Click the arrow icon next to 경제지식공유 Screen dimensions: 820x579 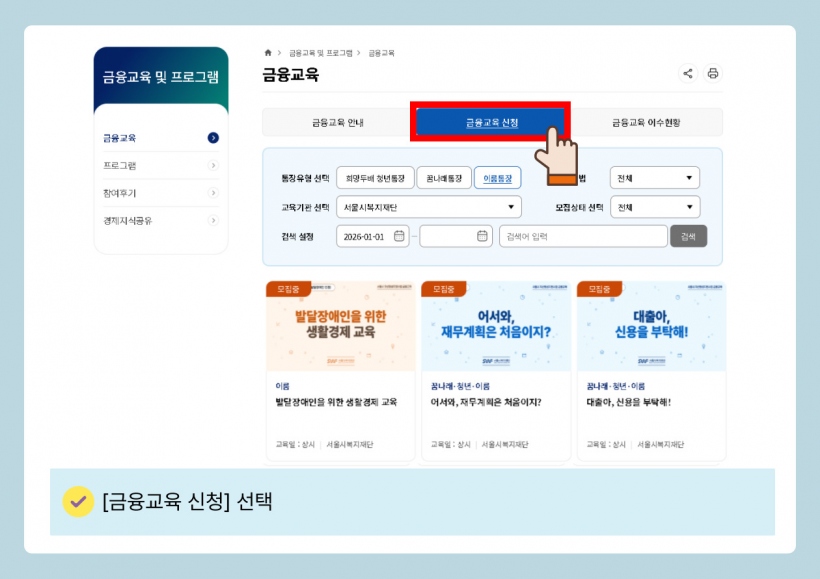click(213, 220)
